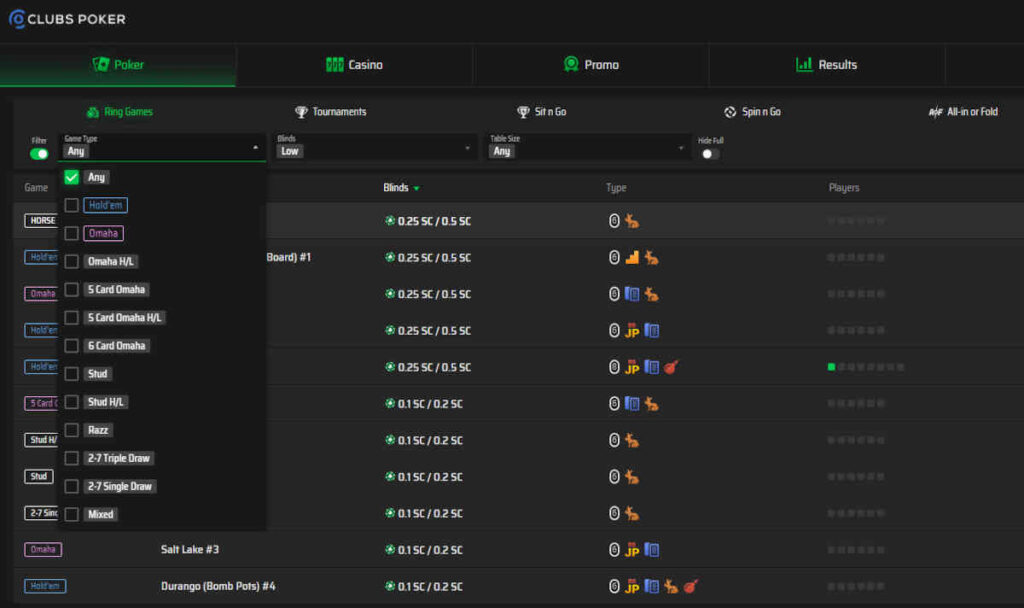This screenshot has width=1024, height=608.
Task: Click the Omaha tag on Salt Lake row
Action: [x=43, y=549]
